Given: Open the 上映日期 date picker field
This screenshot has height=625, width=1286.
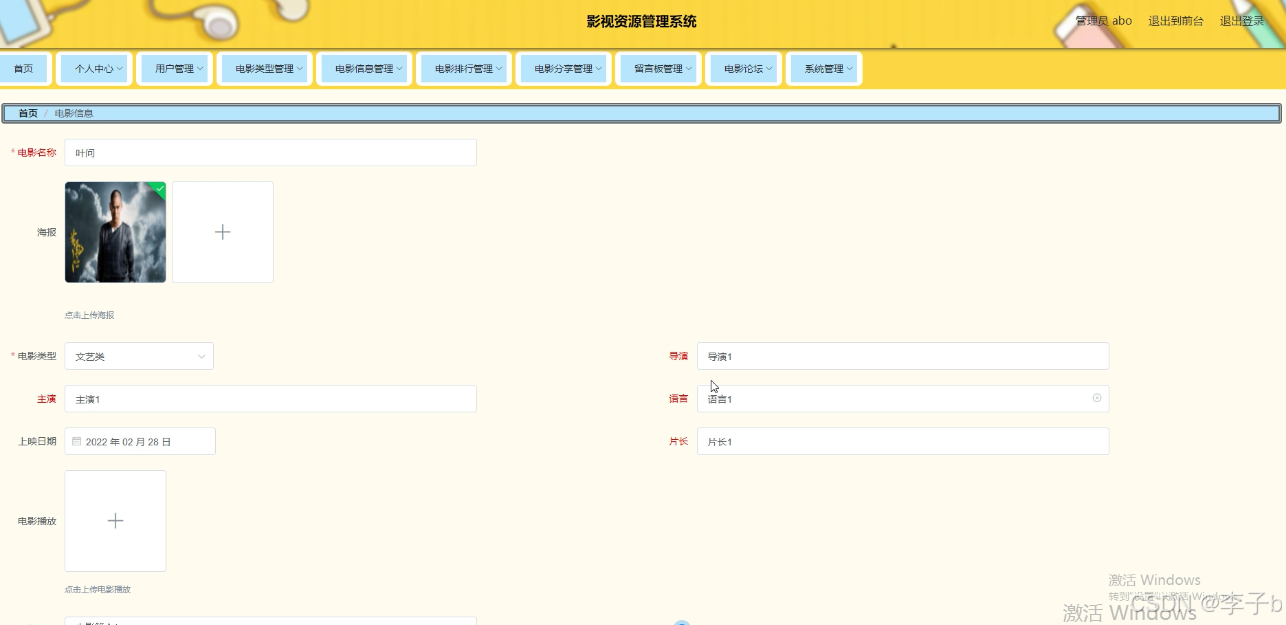Looking at the screenshot, I should [x=140, y=441].
